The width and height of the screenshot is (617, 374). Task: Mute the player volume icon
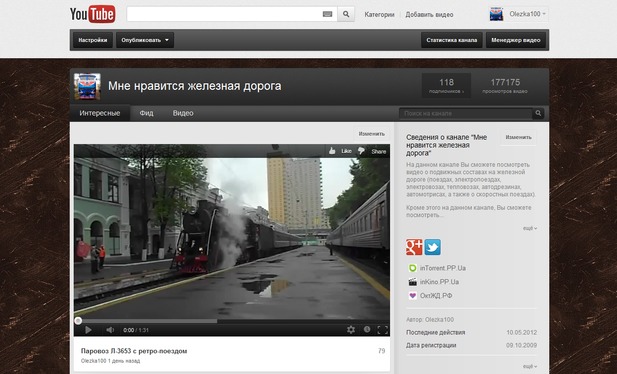click(x=110, y=330)
